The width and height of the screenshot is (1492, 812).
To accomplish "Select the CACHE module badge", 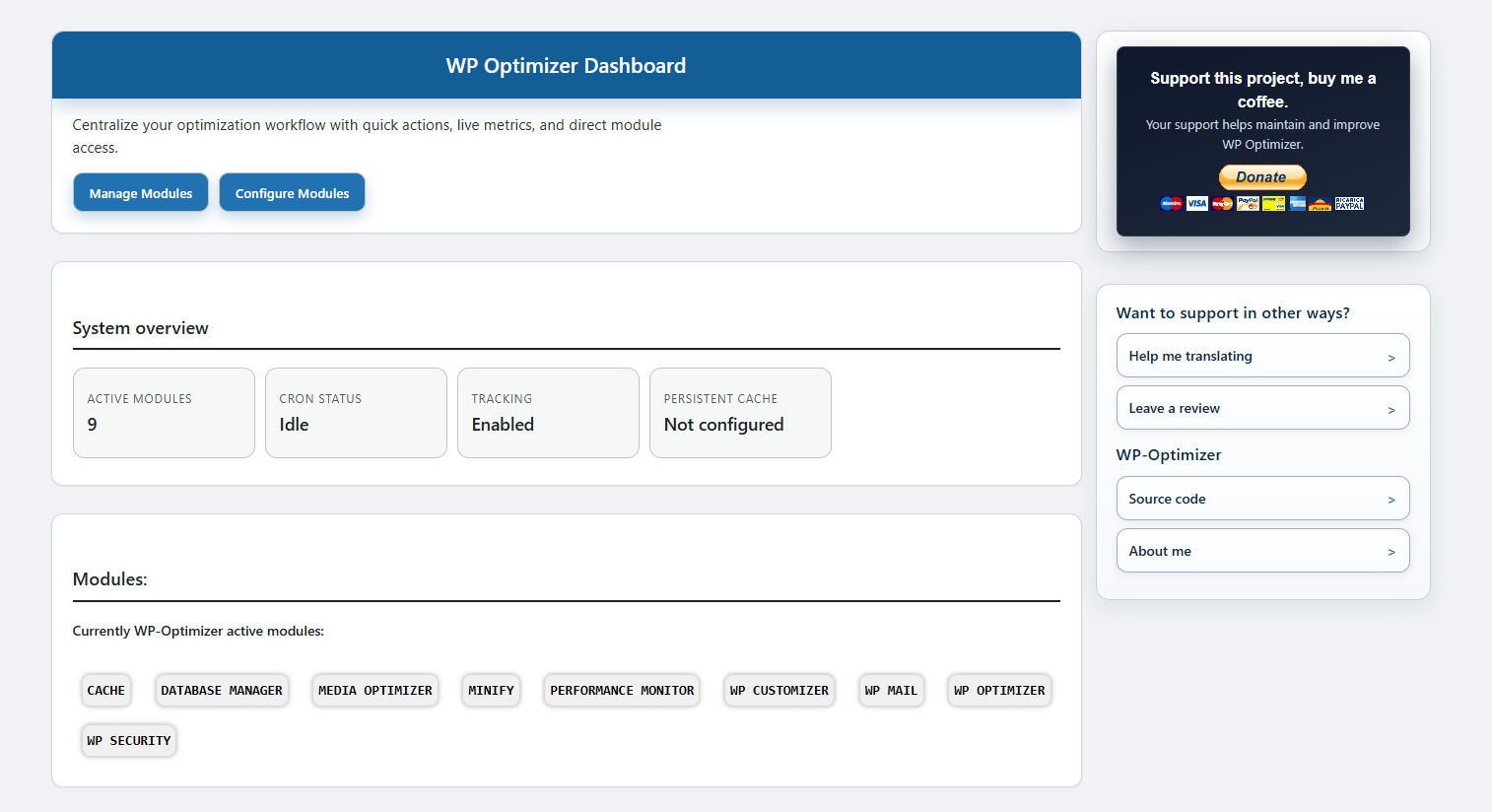I will (106, 690).
